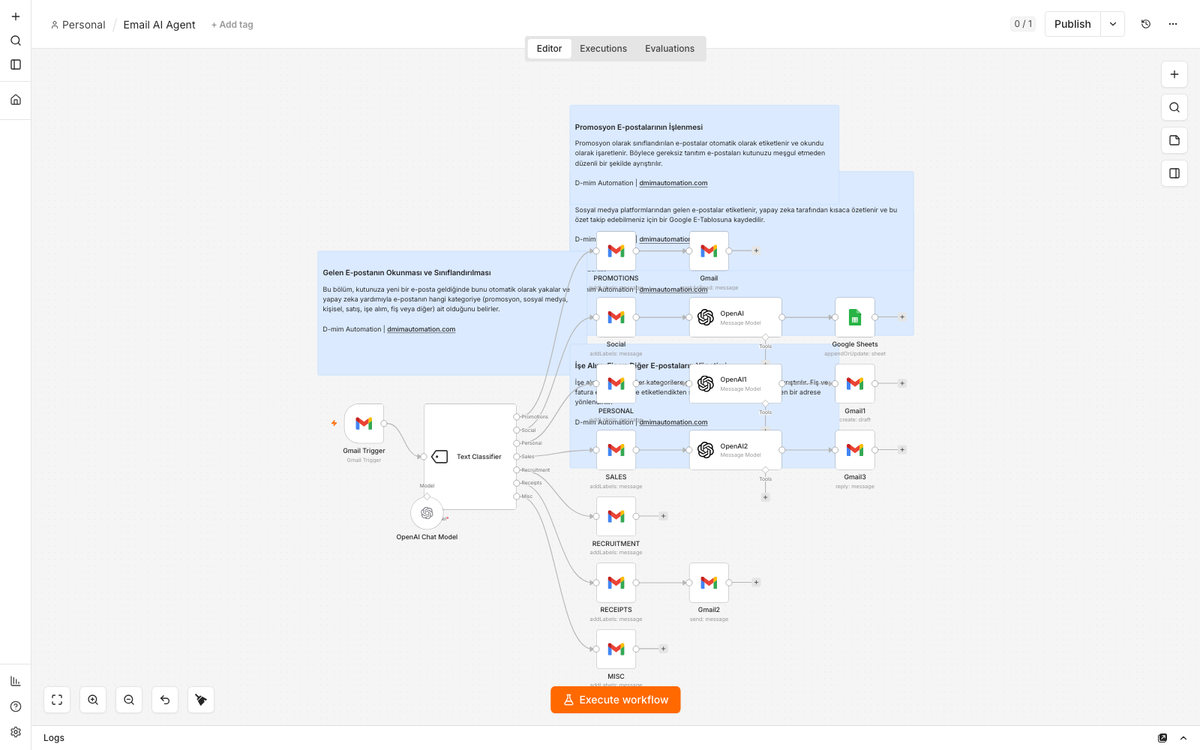Open dmimautomation.com link in Promosyon note

[x=673, y=183]
